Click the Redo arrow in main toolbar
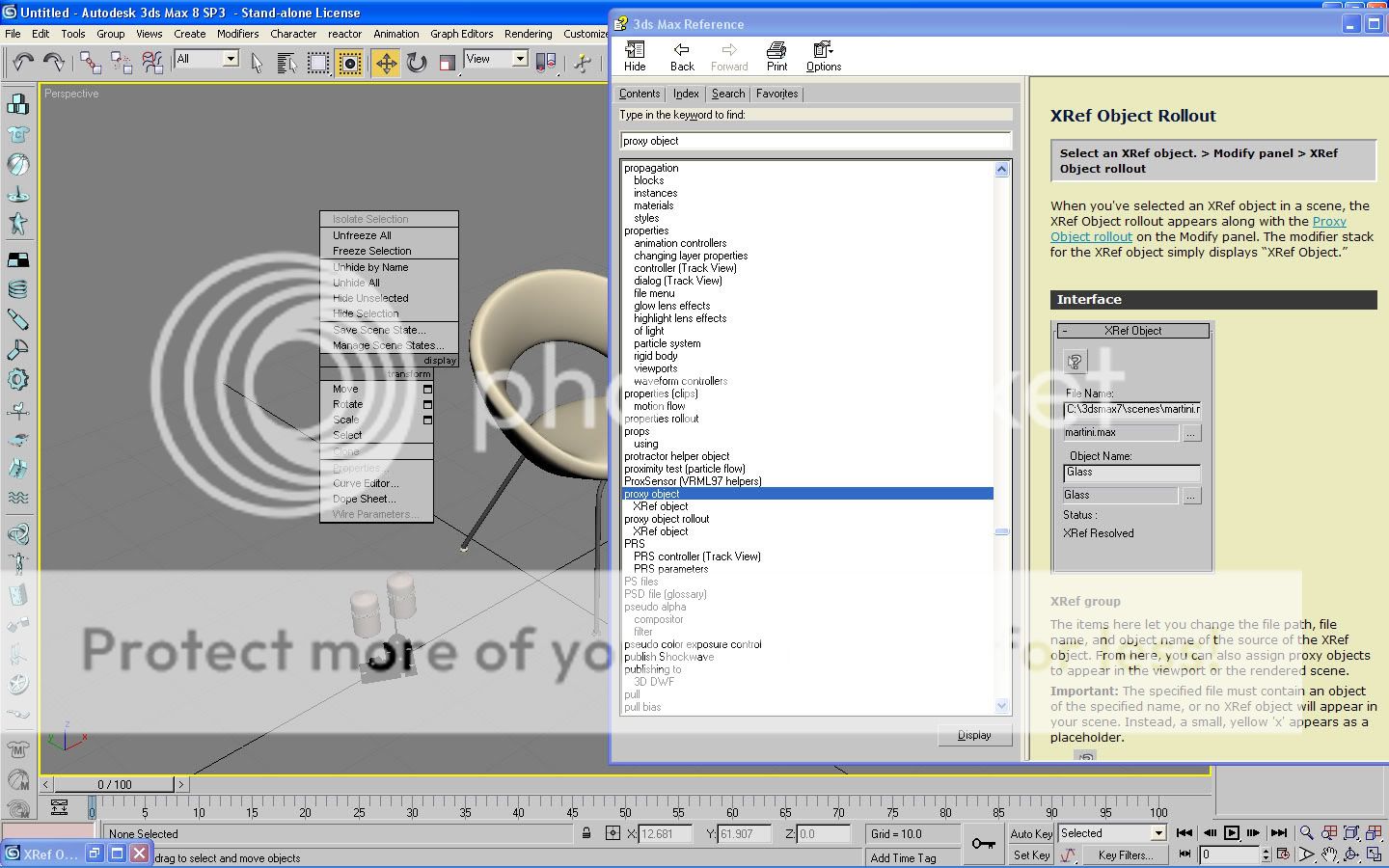 point(54,63)
